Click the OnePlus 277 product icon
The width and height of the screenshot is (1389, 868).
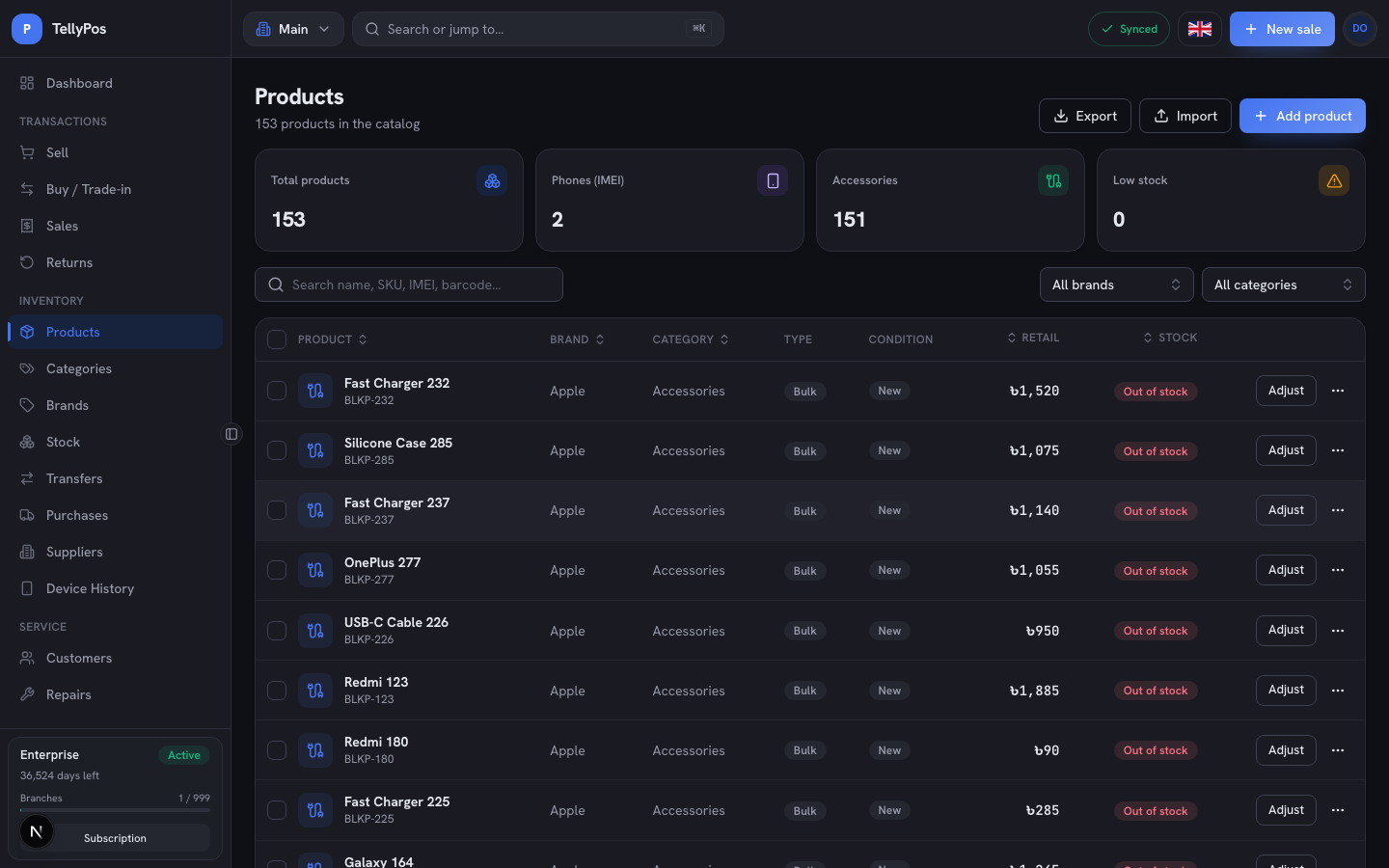click(315, 570)
